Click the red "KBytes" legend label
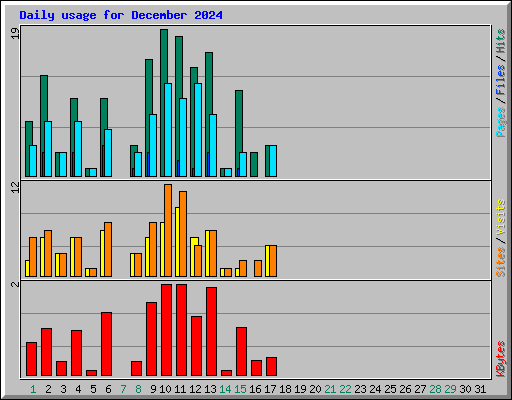Image resolution: width=512 pixels, height=400 pixels. (500, 359)
